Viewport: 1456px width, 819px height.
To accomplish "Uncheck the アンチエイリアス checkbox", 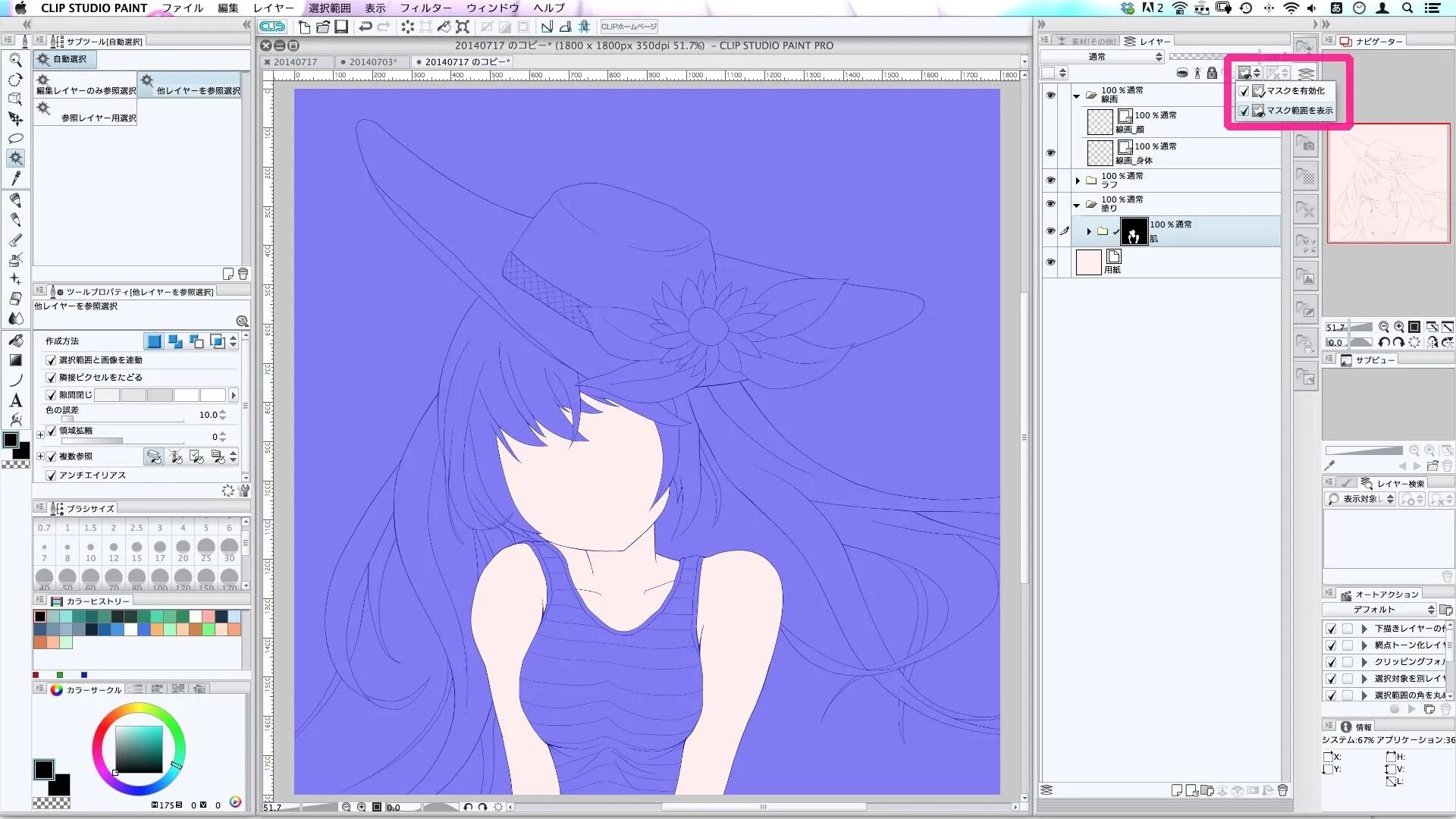I will pos(52,475).
